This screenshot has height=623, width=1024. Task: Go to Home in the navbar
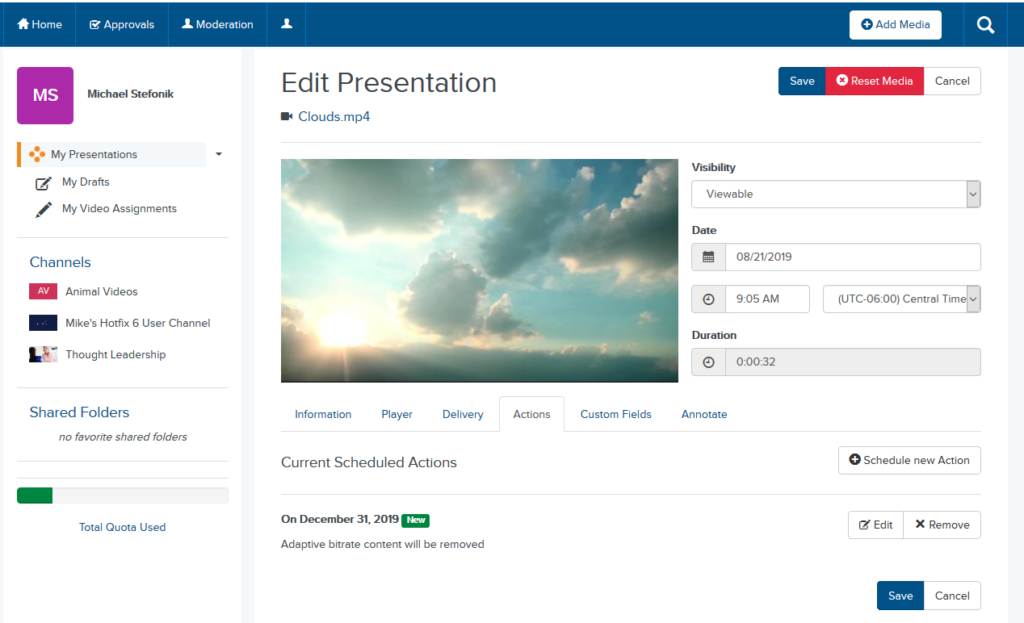39,24
